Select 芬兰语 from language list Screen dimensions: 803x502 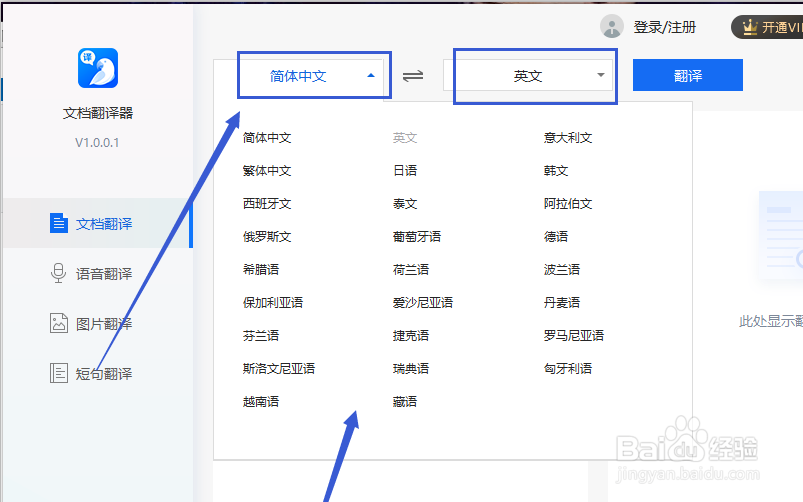click(261, 336)
